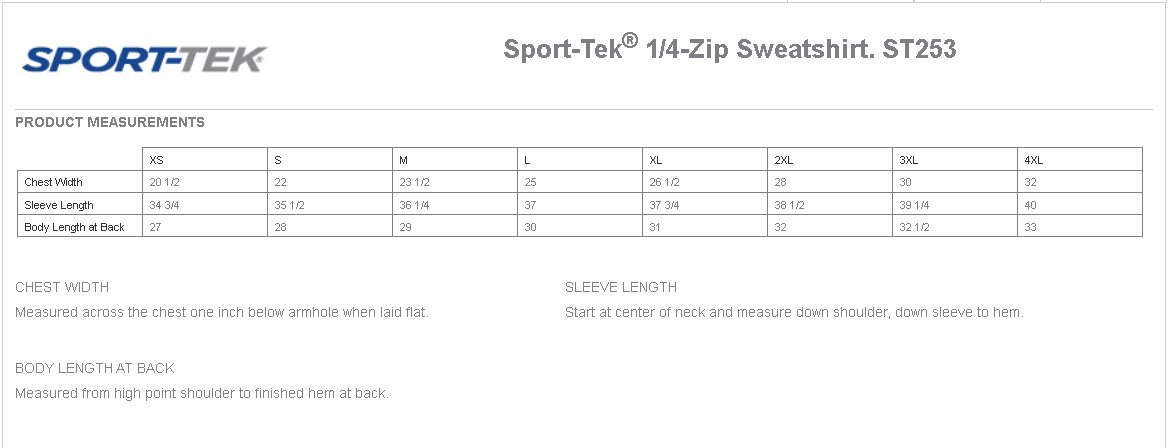The height and width of the screenshot is (448, 1168).
Task: Click the BODY LENGTH AT BACK description heading
Action: pyautogui.click(x=95, y=368)
